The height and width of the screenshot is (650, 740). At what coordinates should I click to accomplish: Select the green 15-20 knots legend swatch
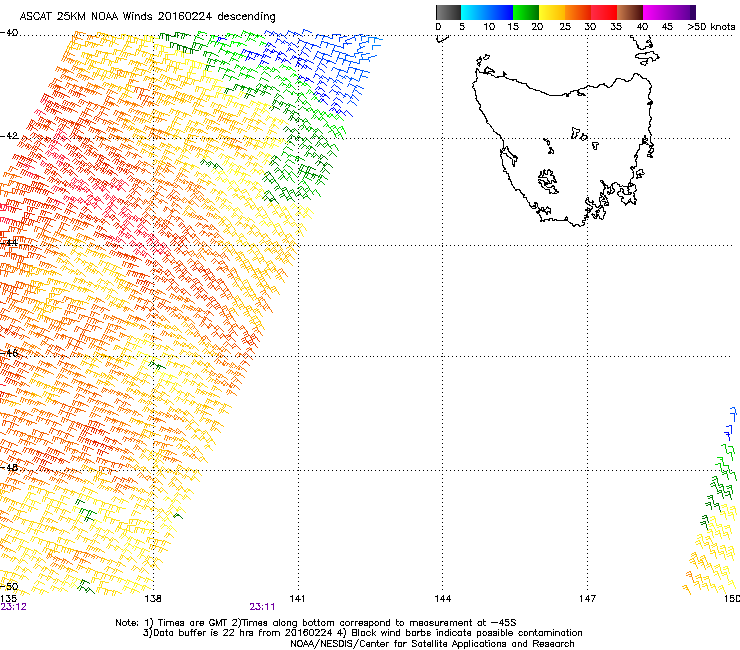pyautogui.click(x=525, y=12)
